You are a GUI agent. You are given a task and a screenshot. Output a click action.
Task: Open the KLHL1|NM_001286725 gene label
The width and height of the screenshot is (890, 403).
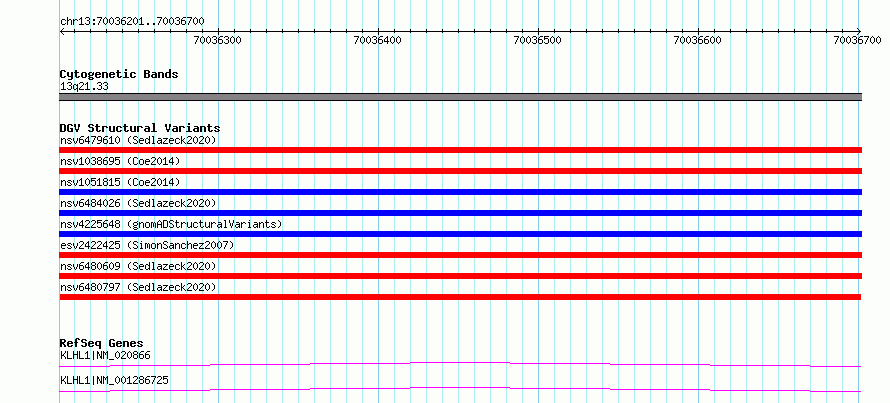[114, 380]
